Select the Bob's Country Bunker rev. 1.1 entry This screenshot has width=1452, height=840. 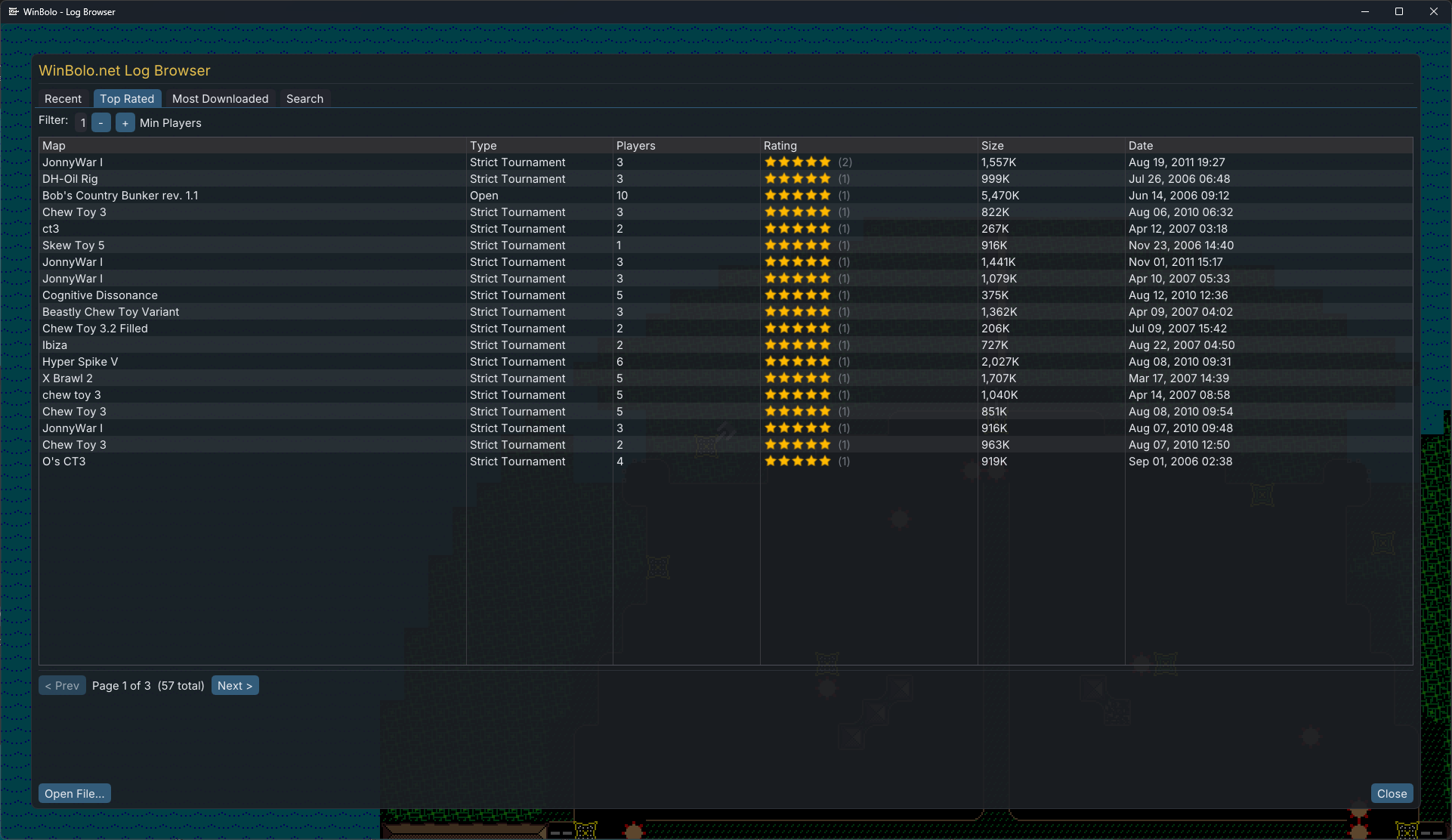tap(120, 196)
